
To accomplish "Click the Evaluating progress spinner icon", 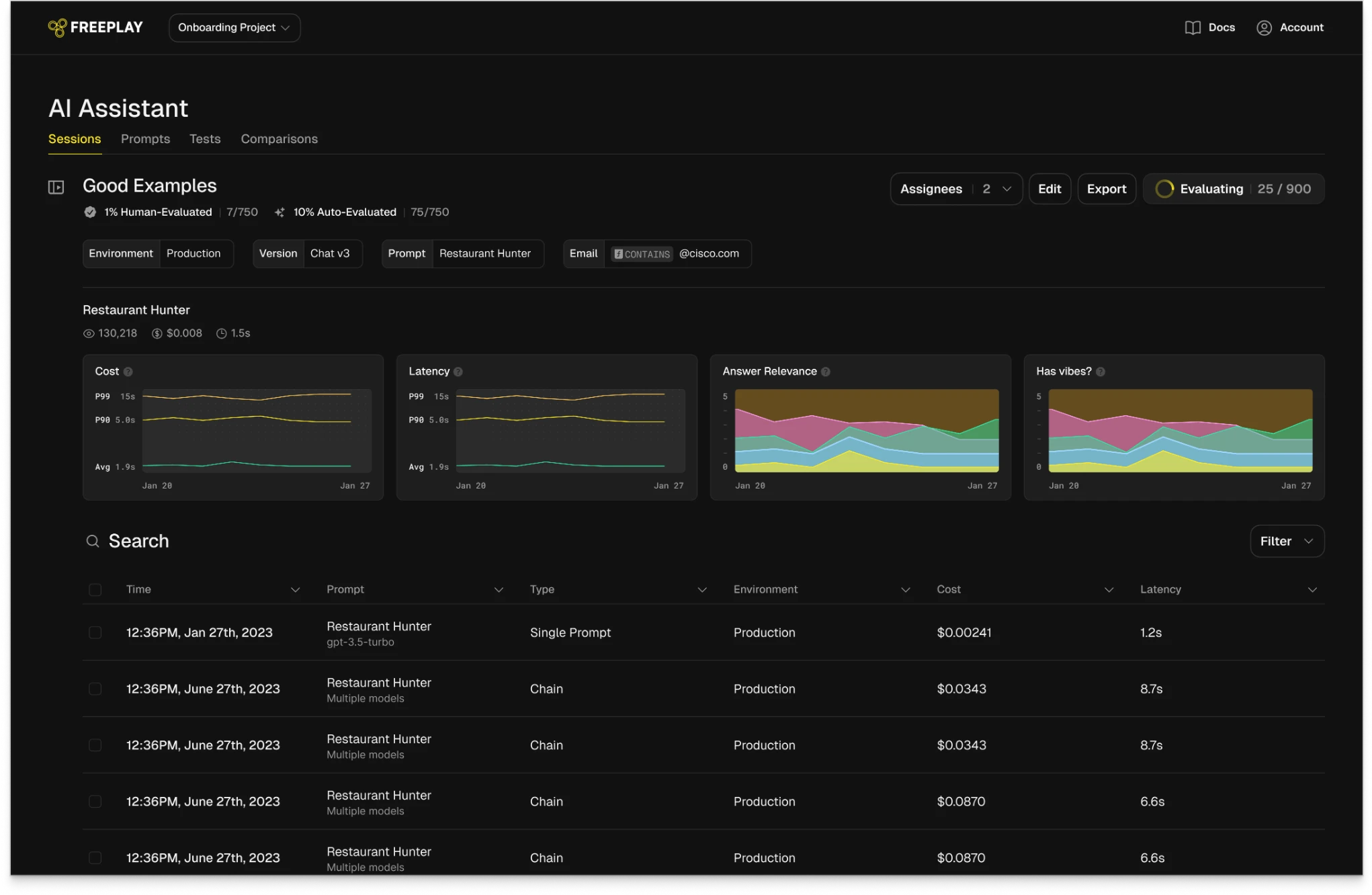I will pyautogui.click(x=1164, y=189).
